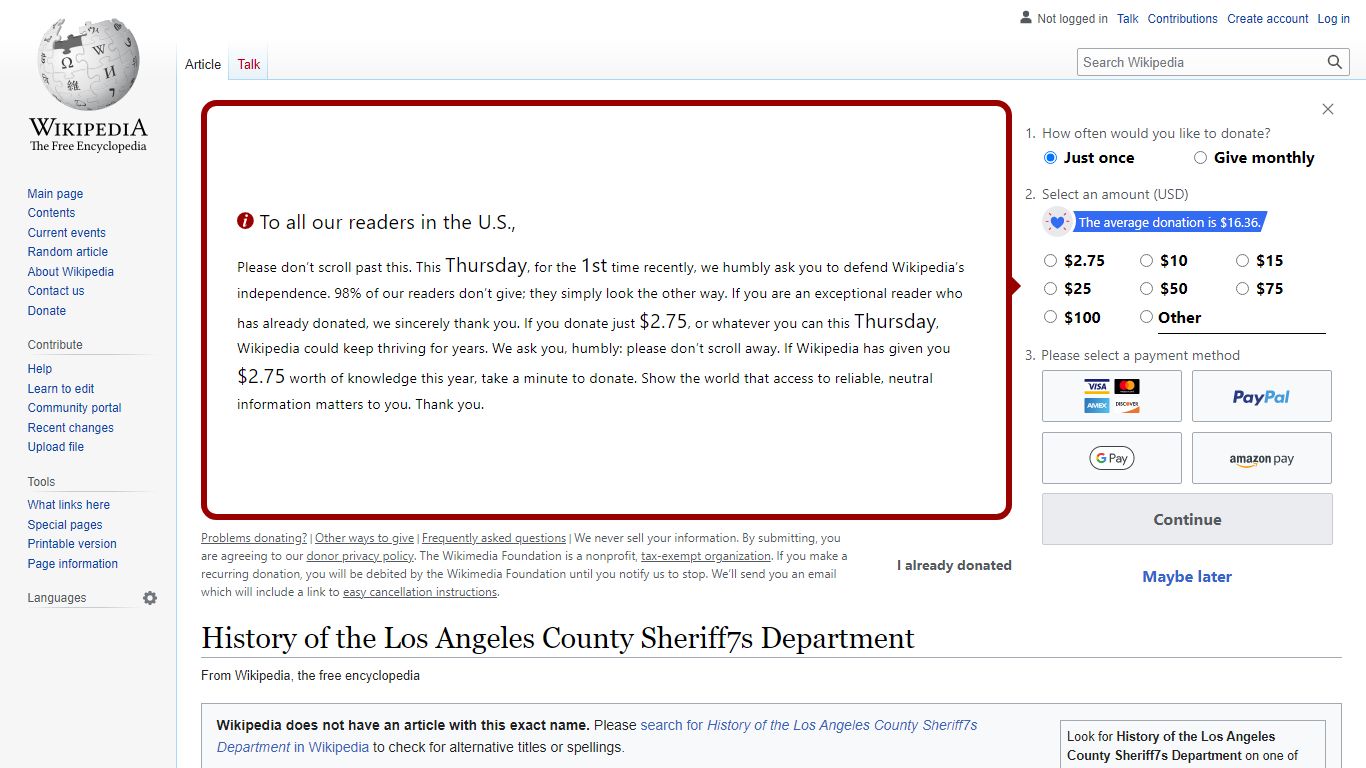Open Main page sidebar link
The width and height of the screenshot is (1366, 768).
(55, 194)
